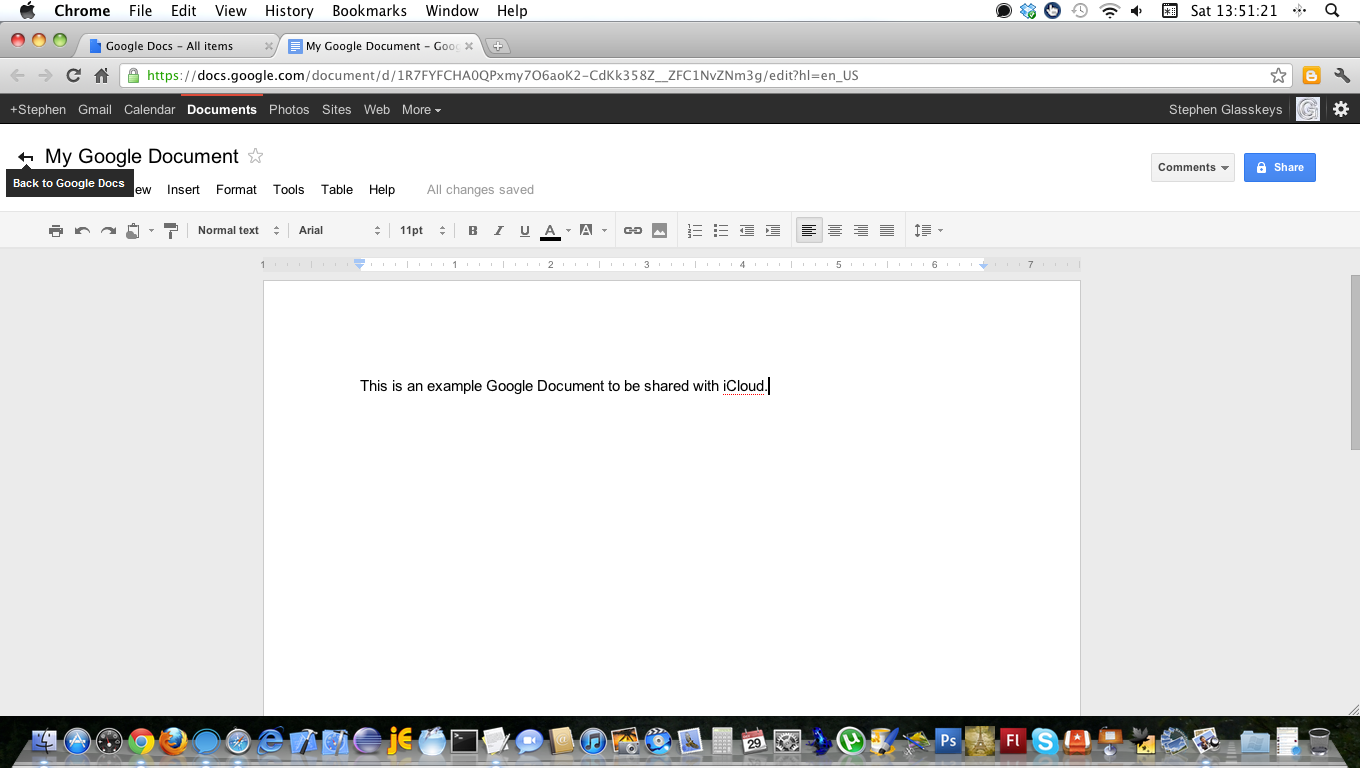Image resolution: width=1360 pixels, height=768 pixels.
Task: Click the Insert image icon
Action: (659, 231)
